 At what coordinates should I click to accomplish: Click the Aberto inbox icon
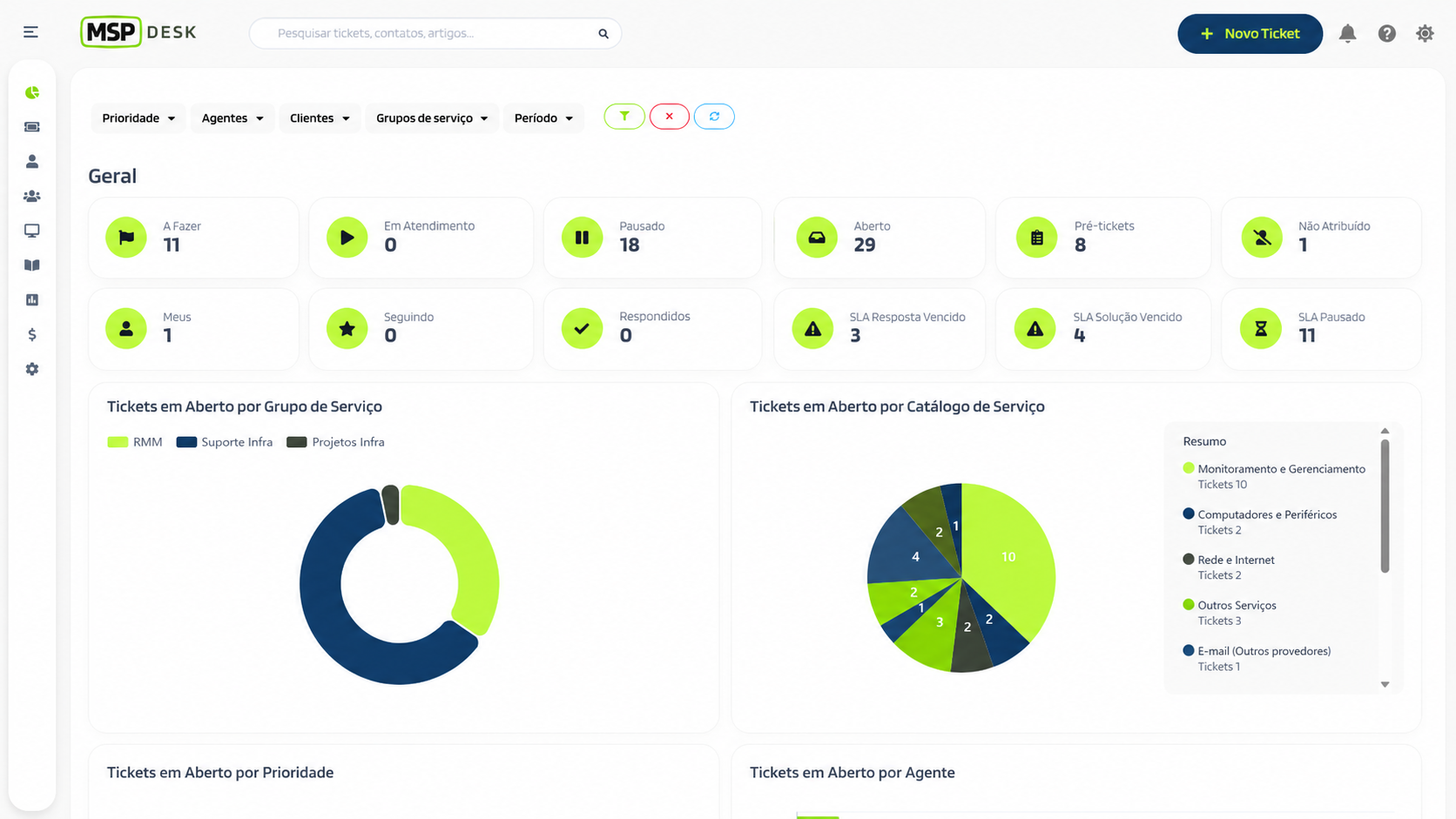(x=817, y=238)
